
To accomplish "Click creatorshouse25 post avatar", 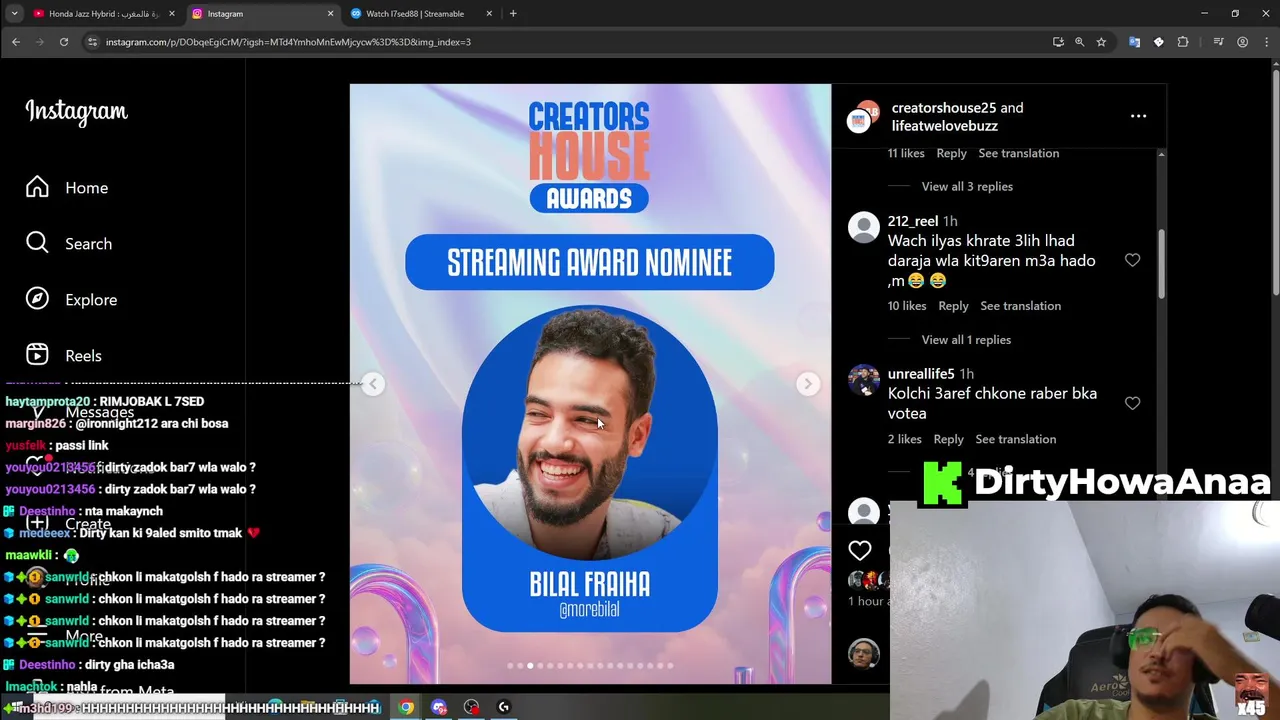I will tap(862, 117).
